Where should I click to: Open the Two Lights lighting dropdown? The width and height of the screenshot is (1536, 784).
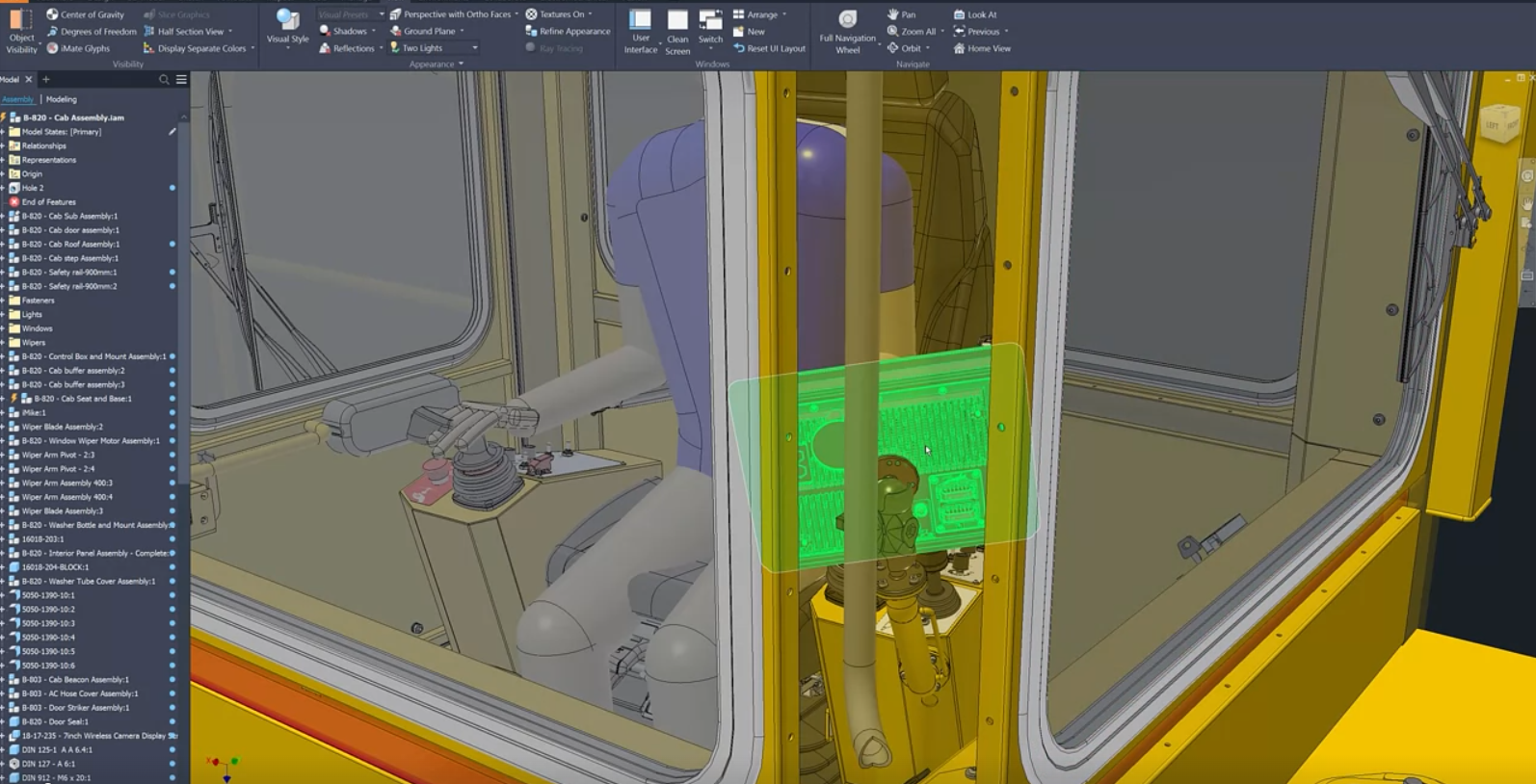474,48
